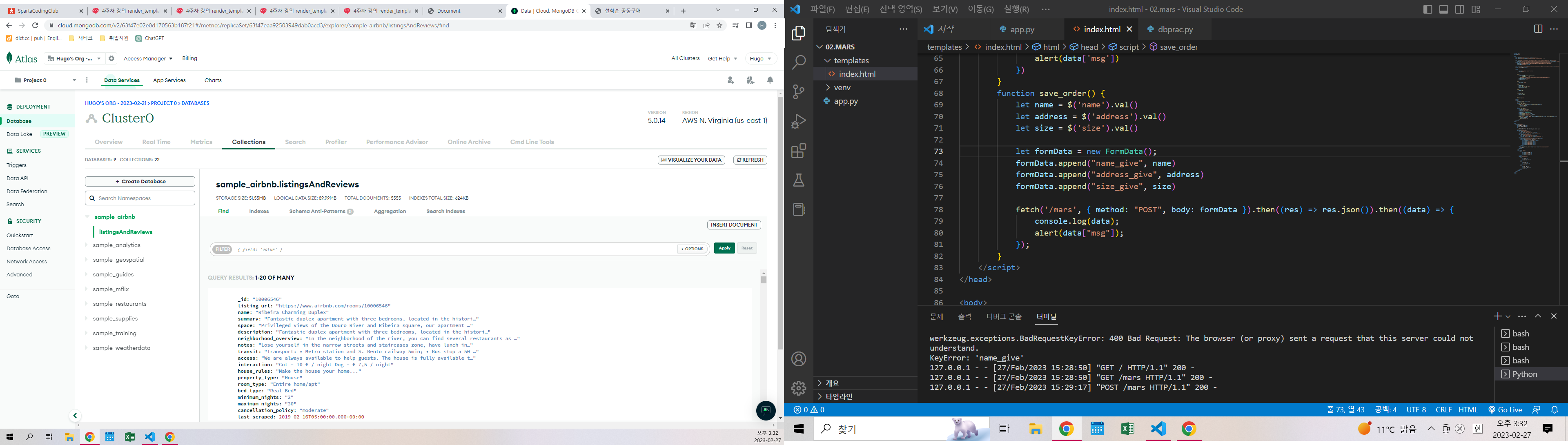This screenshot has width=1568, height=445.
Task: Click the Chrome page vertical scrollbar
Action: [x=780, y=223]
